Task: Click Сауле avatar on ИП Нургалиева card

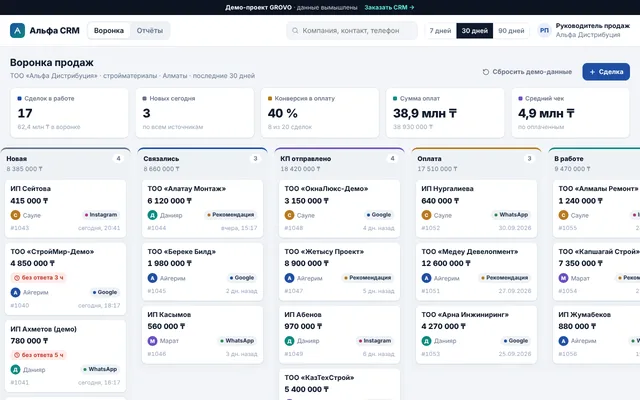Action: tap(427, 215)
